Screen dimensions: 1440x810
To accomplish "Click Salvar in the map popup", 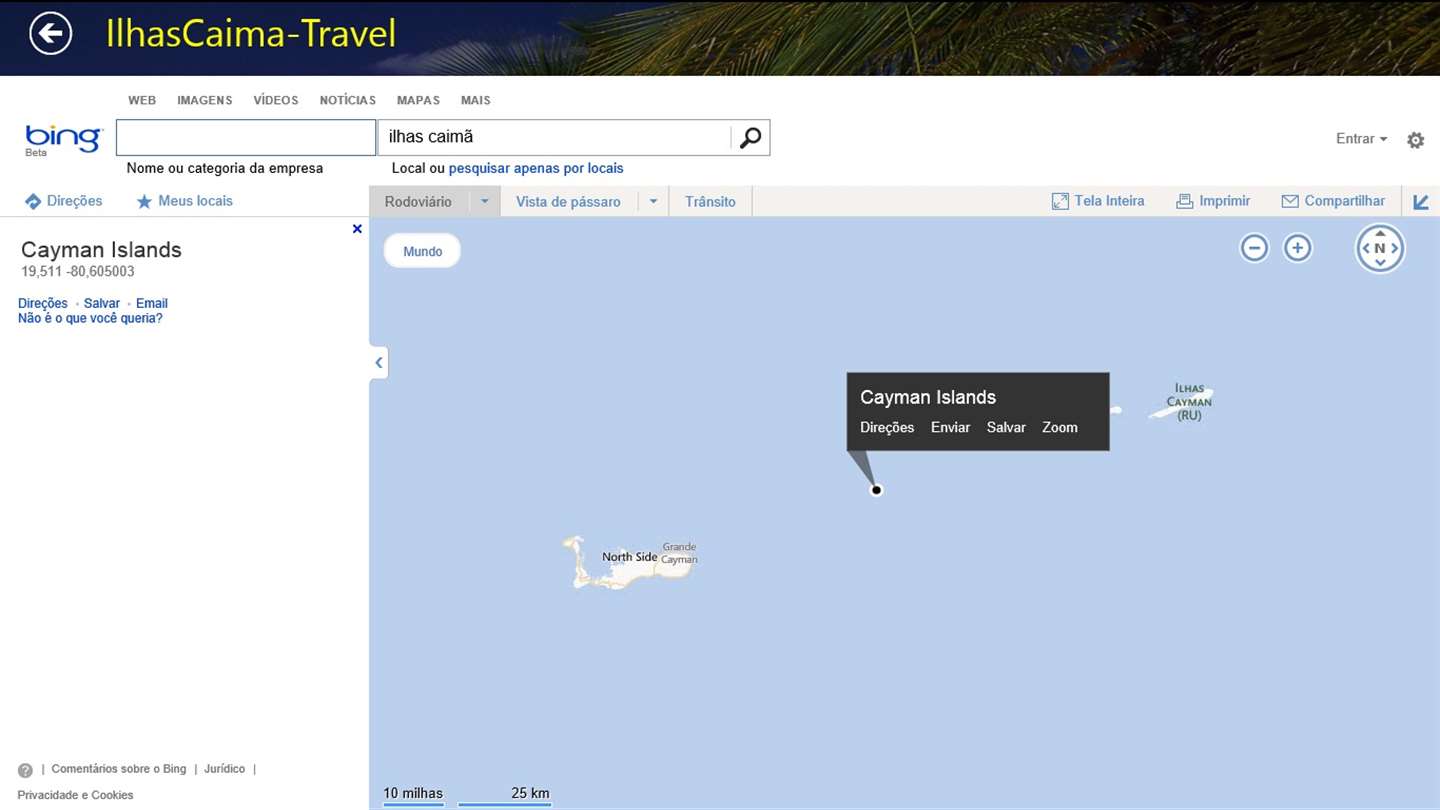I will point(1006,427).
